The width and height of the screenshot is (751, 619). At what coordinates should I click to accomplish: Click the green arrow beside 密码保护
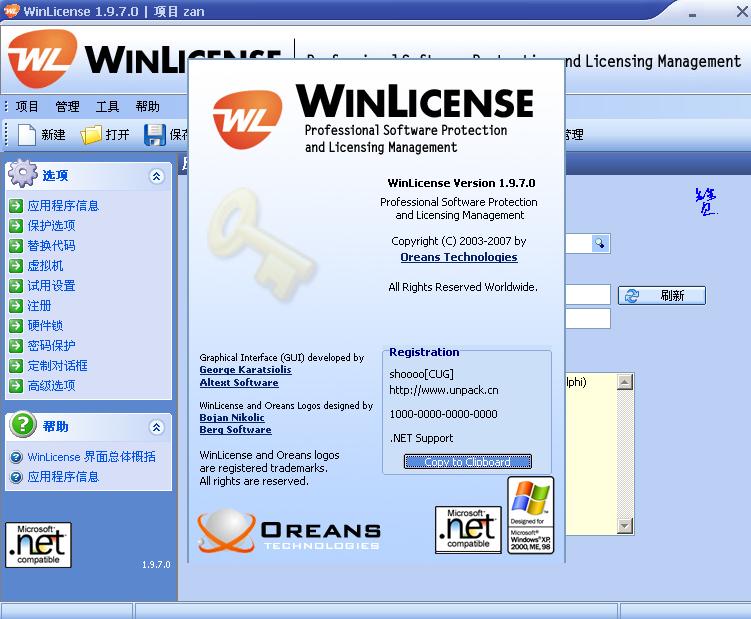click(16, 346)
